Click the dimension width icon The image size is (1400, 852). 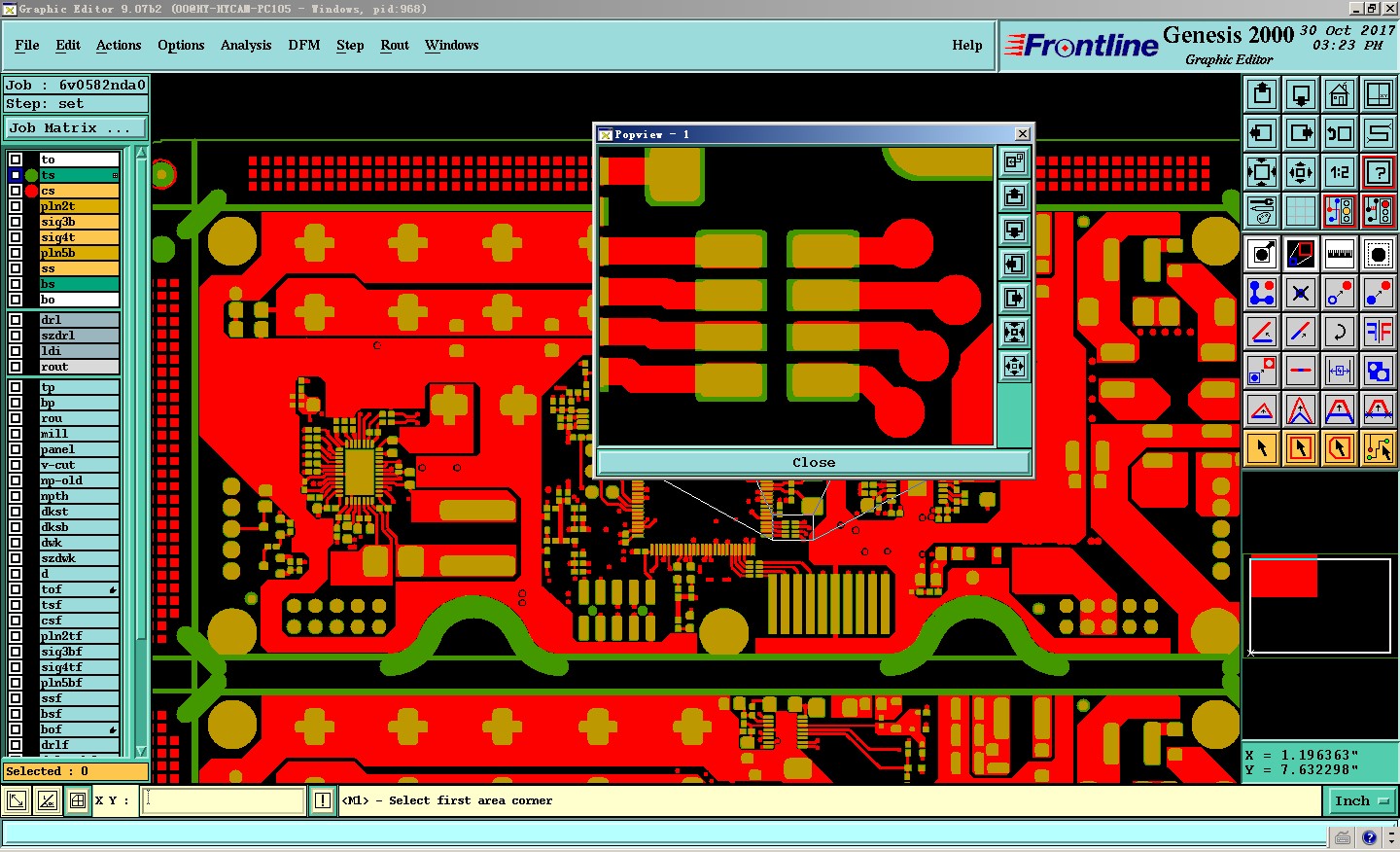point(1340,371)
